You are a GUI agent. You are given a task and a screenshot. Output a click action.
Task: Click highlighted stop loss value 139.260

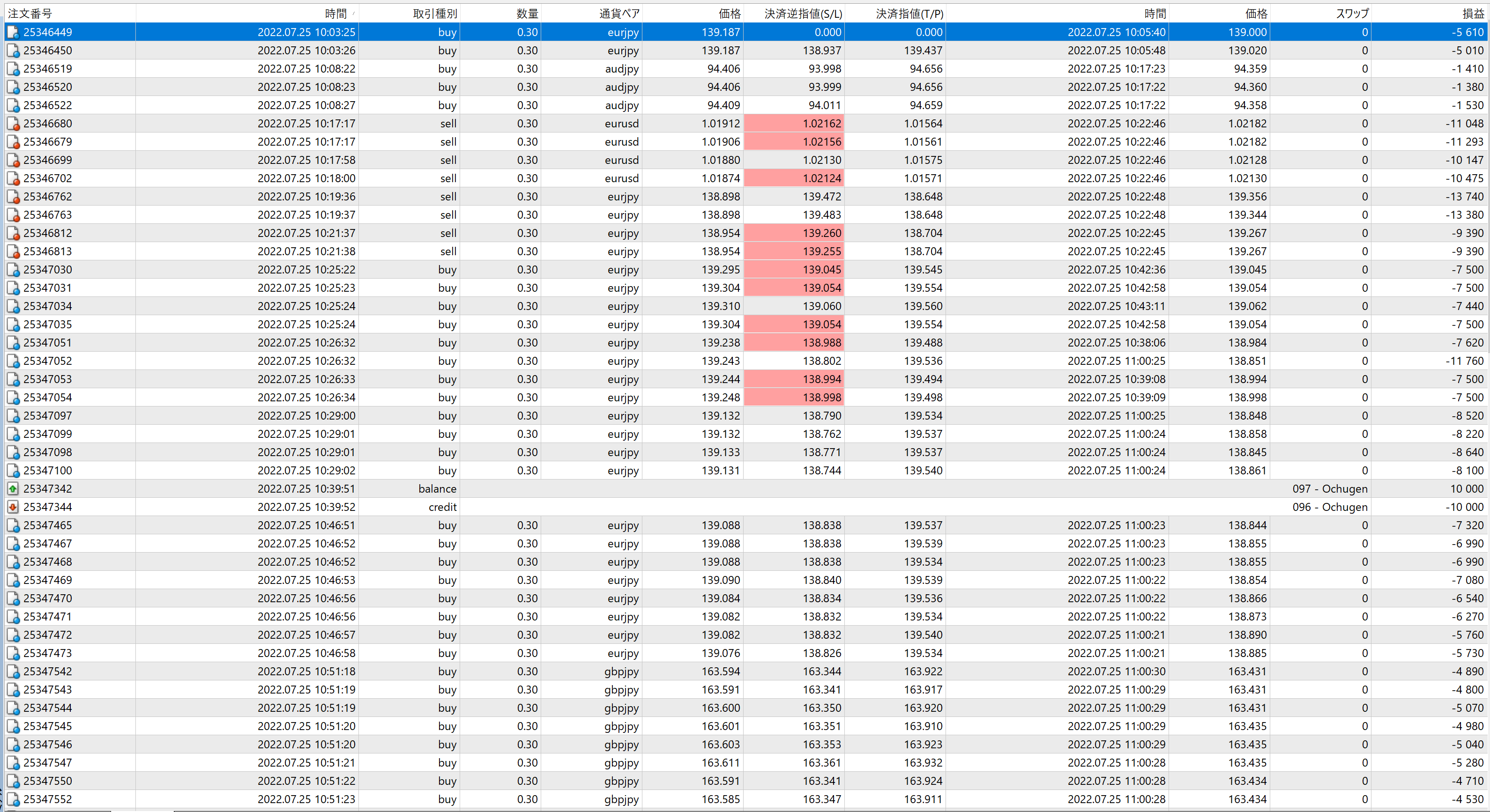click(794, 233)
